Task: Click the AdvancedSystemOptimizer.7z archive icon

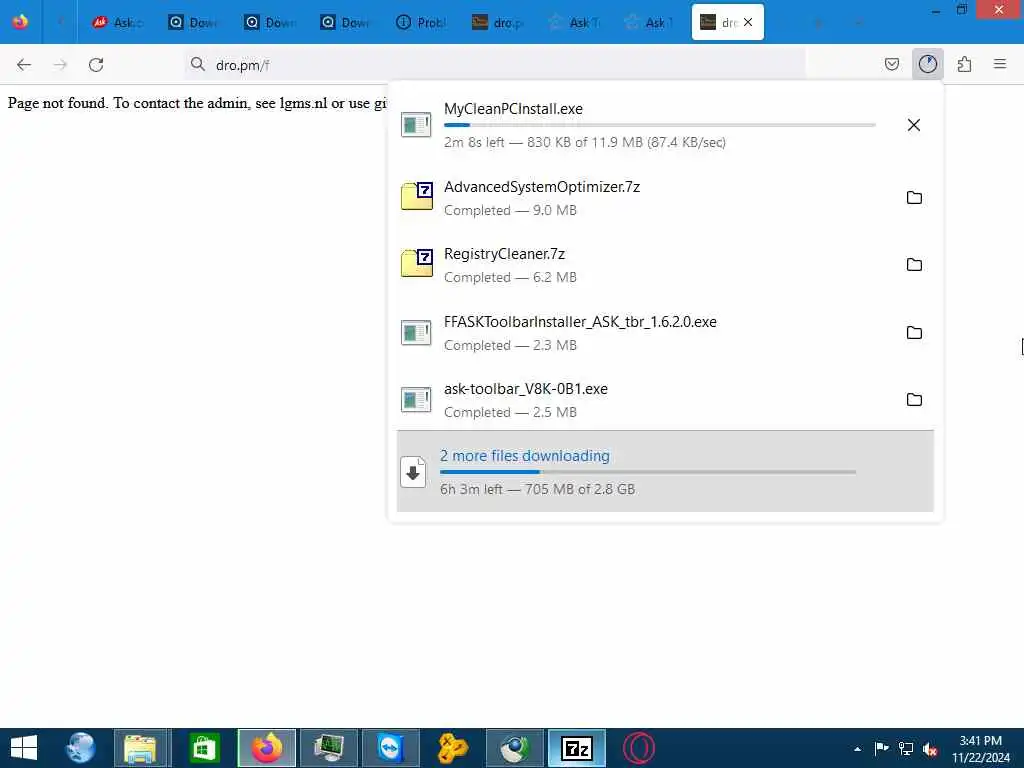Action: click(417, 195)
